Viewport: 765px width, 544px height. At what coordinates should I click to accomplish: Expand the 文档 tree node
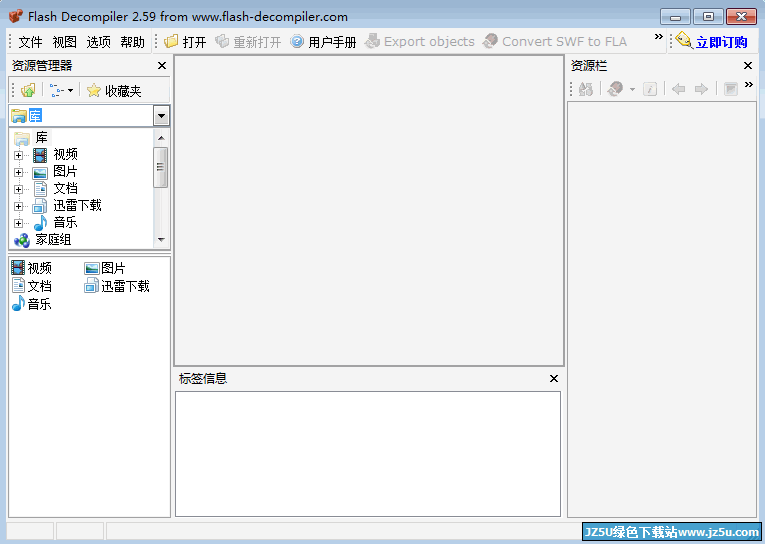(x=18, y=190)
